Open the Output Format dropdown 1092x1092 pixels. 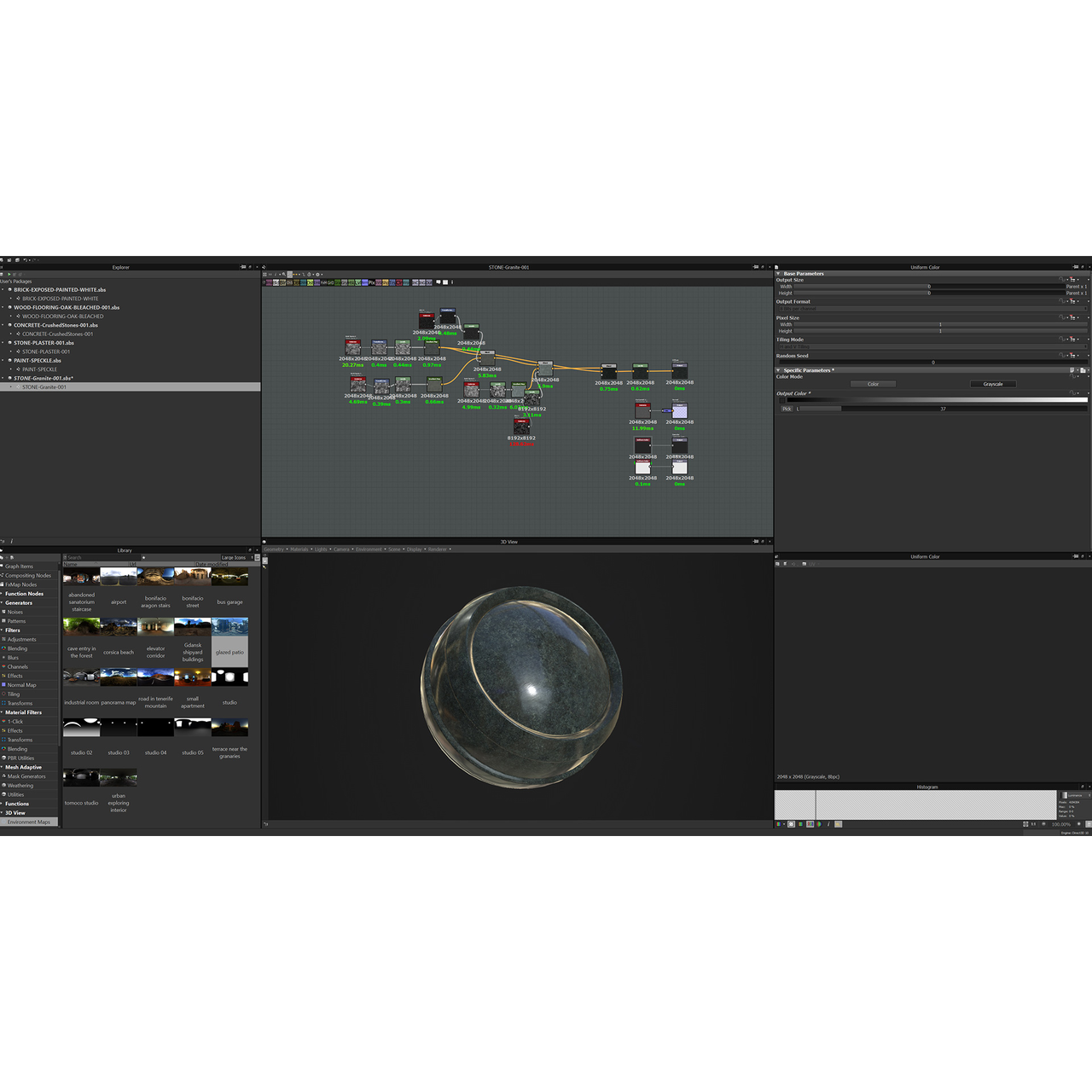pyautogui.click(x=930, y=307)
